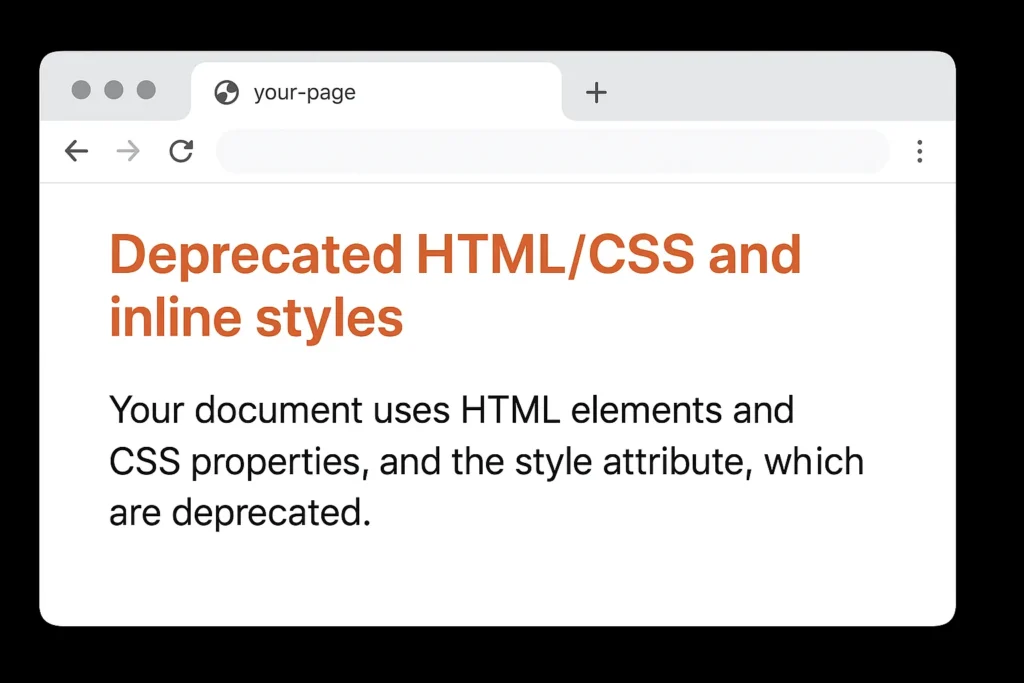The image size is (1024, 683).
Task: Click the middle gray window dot
Action: pyautogui.click(x=114, y=89)
